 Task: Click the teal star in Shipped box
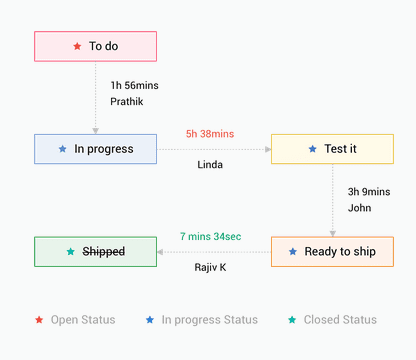pos(71,251)
